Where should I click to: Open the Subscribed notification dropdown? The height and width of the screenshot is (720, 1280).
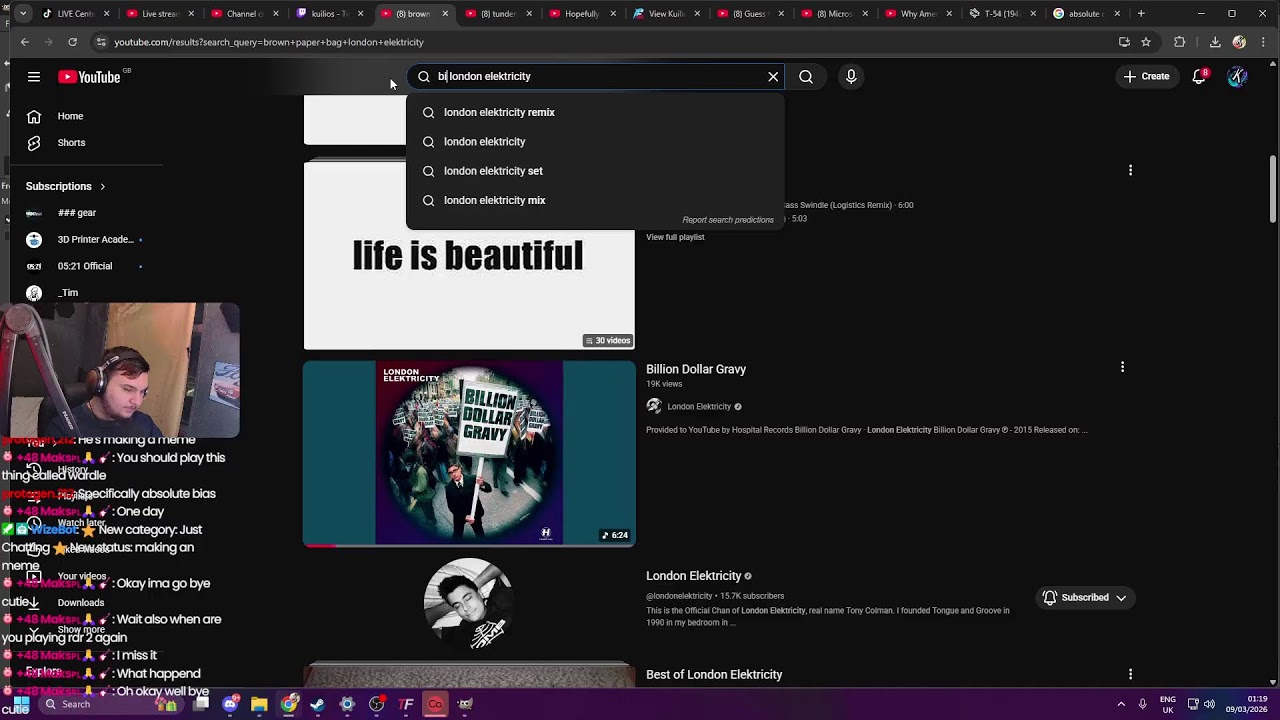[1084, 598]
